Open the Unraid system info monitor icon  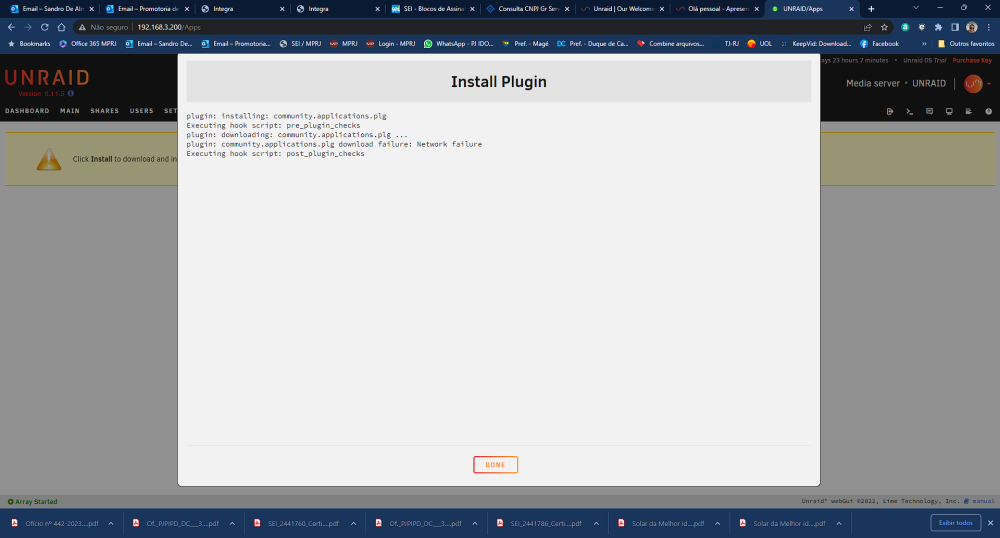click(949, 112)
